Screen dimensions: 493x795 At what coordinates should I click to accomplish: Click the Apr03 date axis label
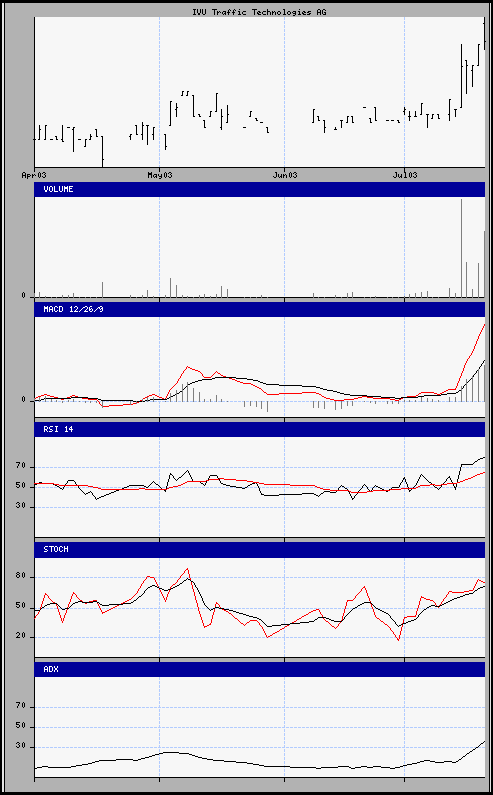[x=34, y=175]
